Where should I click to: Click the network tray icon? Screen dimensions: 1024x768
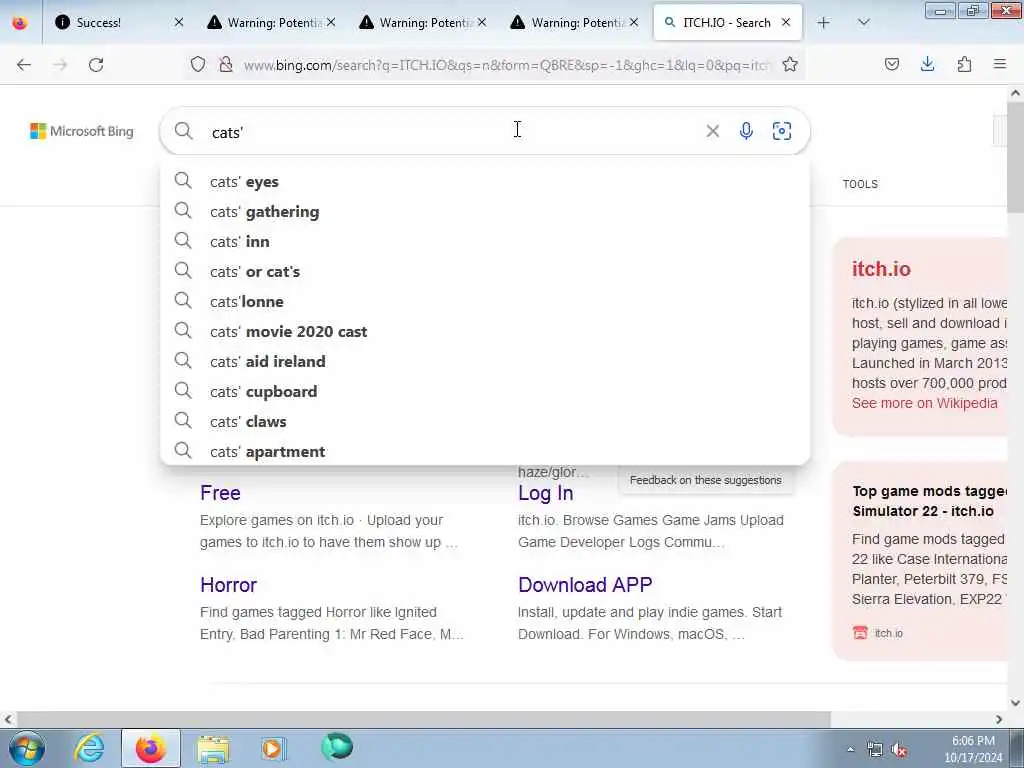[x=874, y=750]
